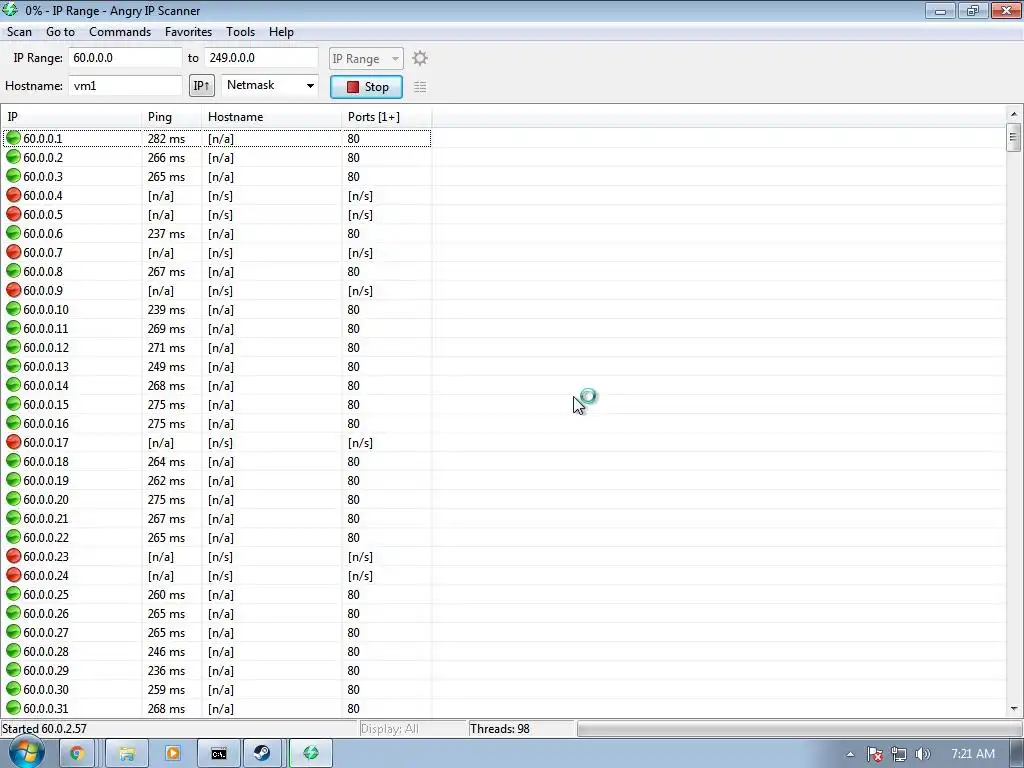Select red status icon of 60.0.0.7
Viewport: 1024px width, 768px height.
click(x=14, y=252)
